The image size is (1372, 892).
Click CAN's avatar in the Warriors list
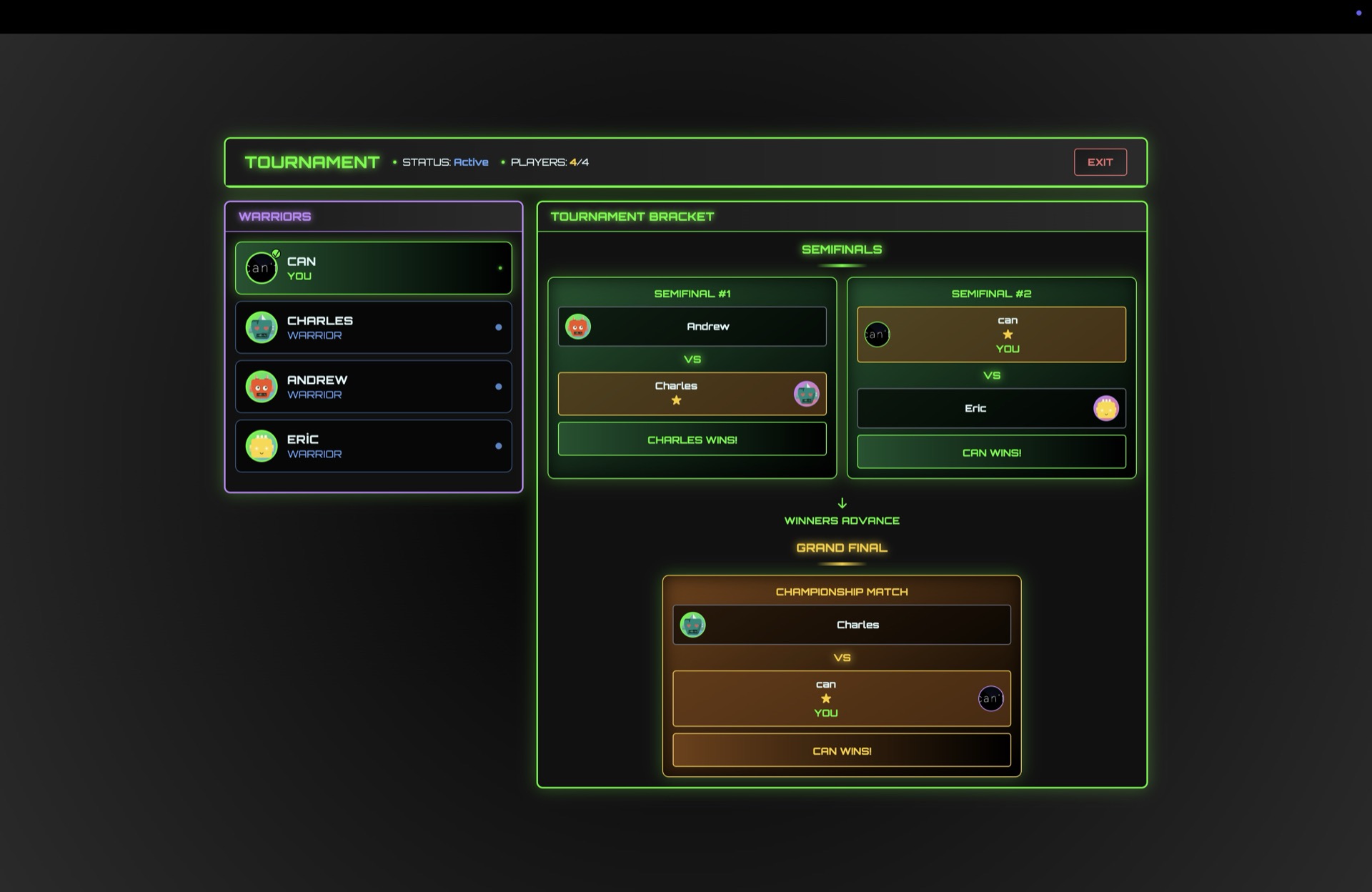point(262,267)
